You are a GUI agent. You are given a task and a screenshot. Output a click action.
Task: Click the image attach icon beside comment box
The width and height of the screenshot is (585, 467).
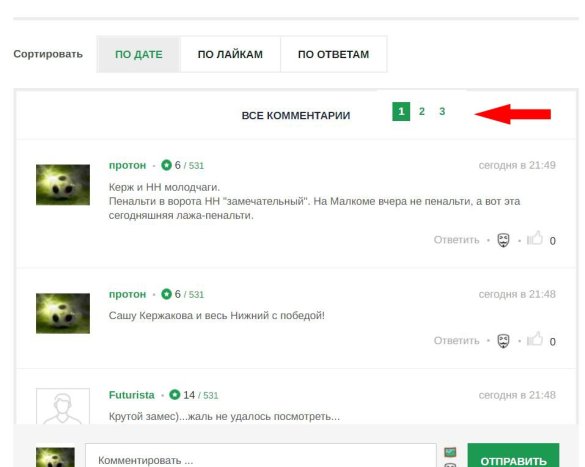pos(450,452)
